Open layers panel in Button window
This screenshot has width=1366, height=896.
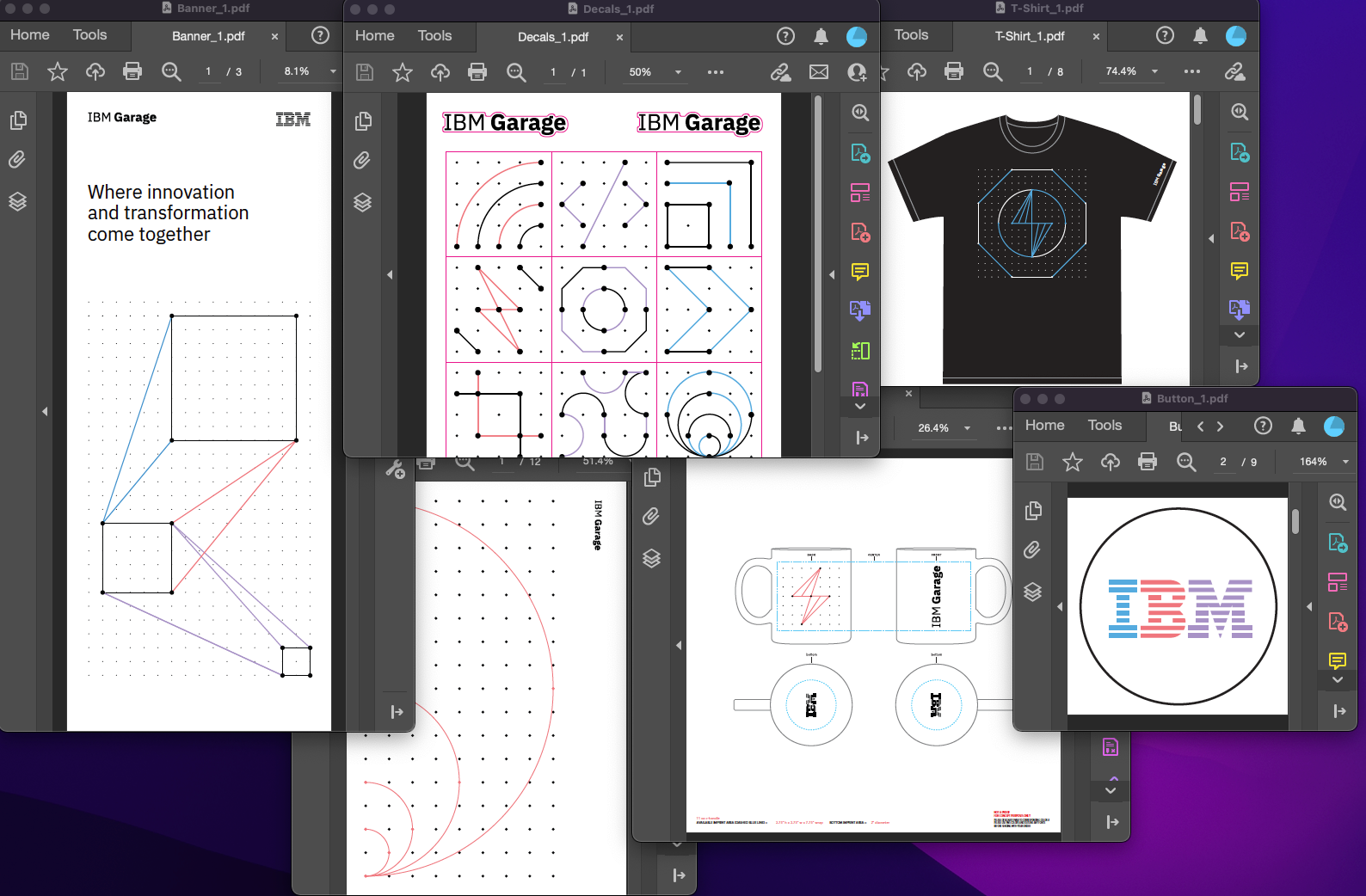pyautogui.click(x=1033, y=592)
